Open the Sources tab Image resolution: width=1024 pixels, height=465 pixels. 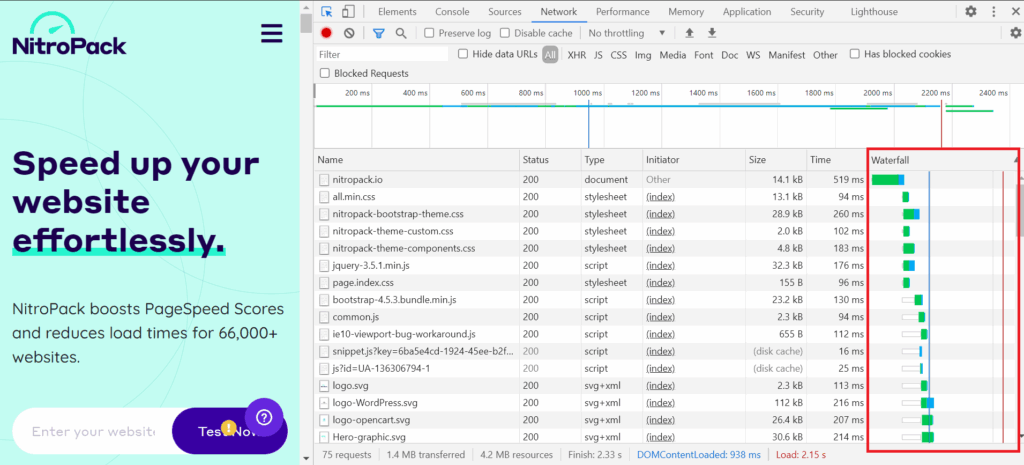coord(505,12)
